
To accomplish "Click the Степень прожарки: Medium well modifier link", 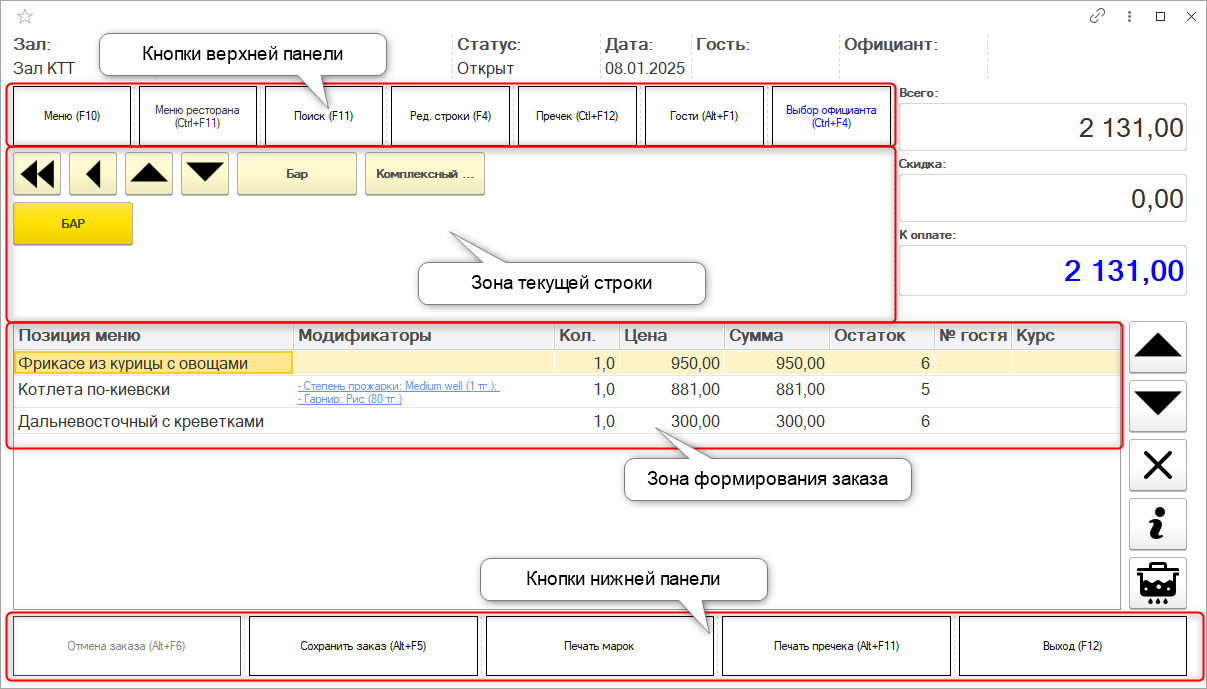I will (x=398, y=385).
